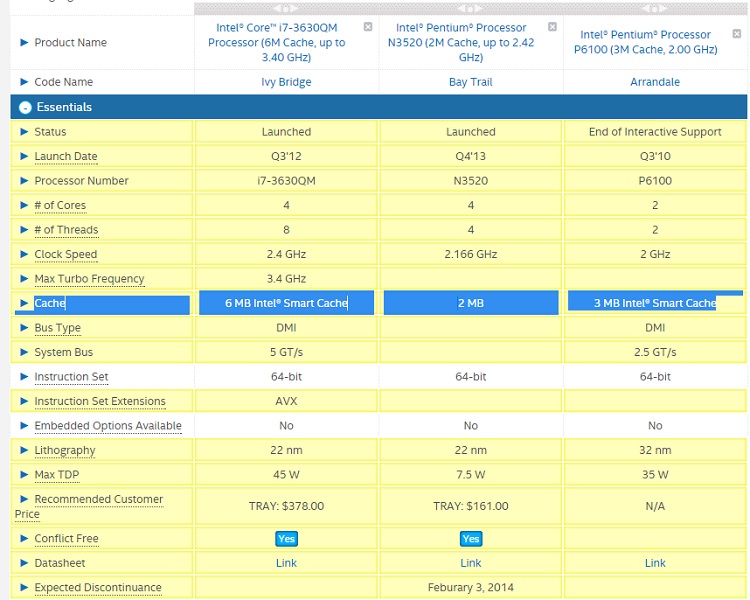
Task: Remove the Pentium P6100 column with its X icon
Action: click(737, 27)
